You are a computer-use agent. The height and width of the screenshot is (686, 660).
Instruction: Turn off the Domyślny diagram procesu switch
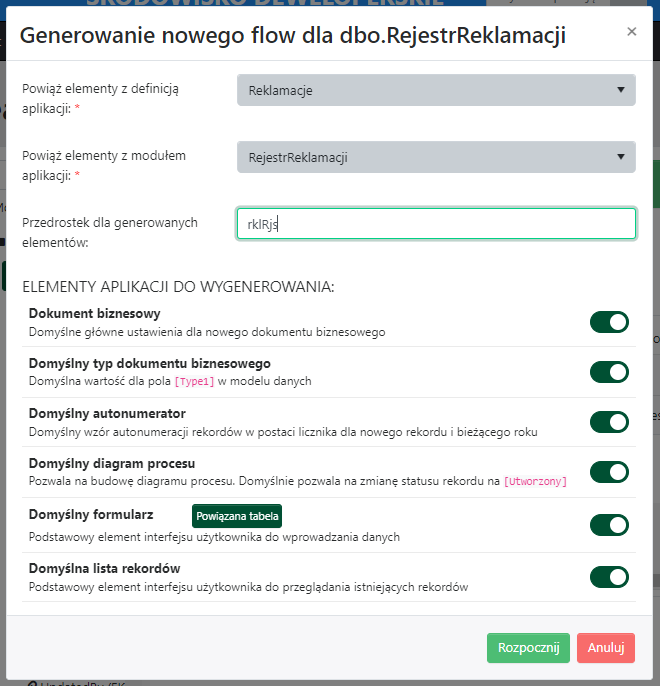[609, 472]
